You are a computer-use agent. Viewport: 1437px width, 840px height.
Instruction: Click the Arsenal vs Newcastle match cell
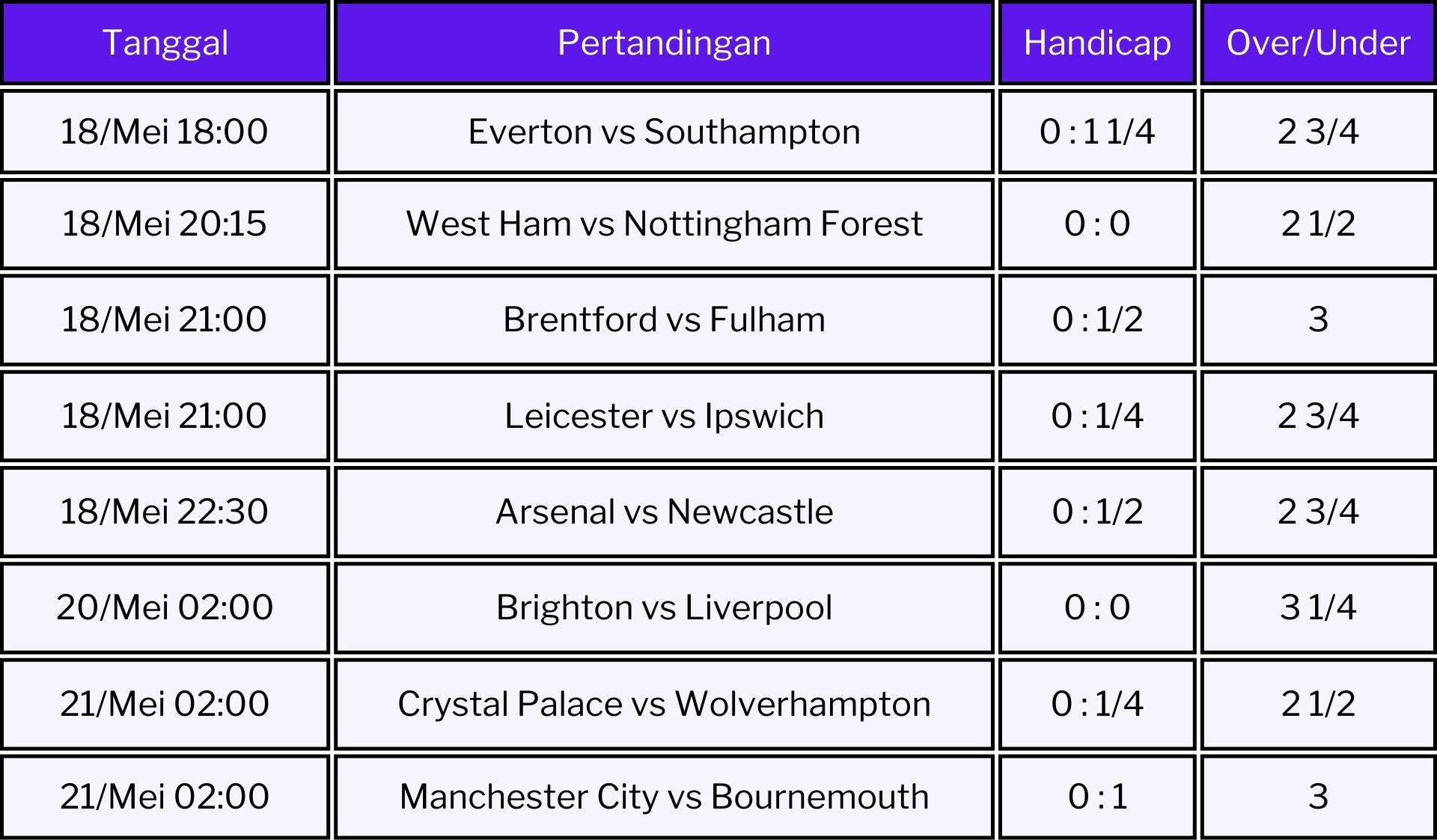coord(664,512)
